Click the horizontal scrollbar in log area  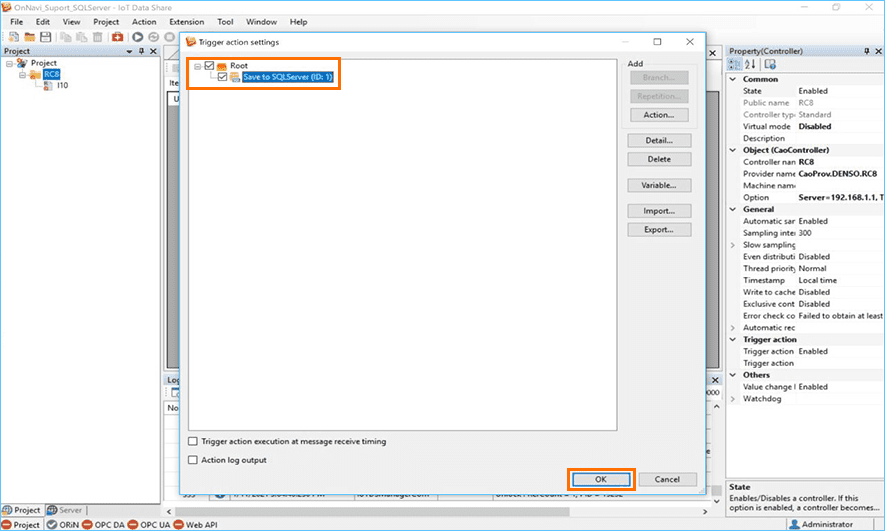point(373,511)
